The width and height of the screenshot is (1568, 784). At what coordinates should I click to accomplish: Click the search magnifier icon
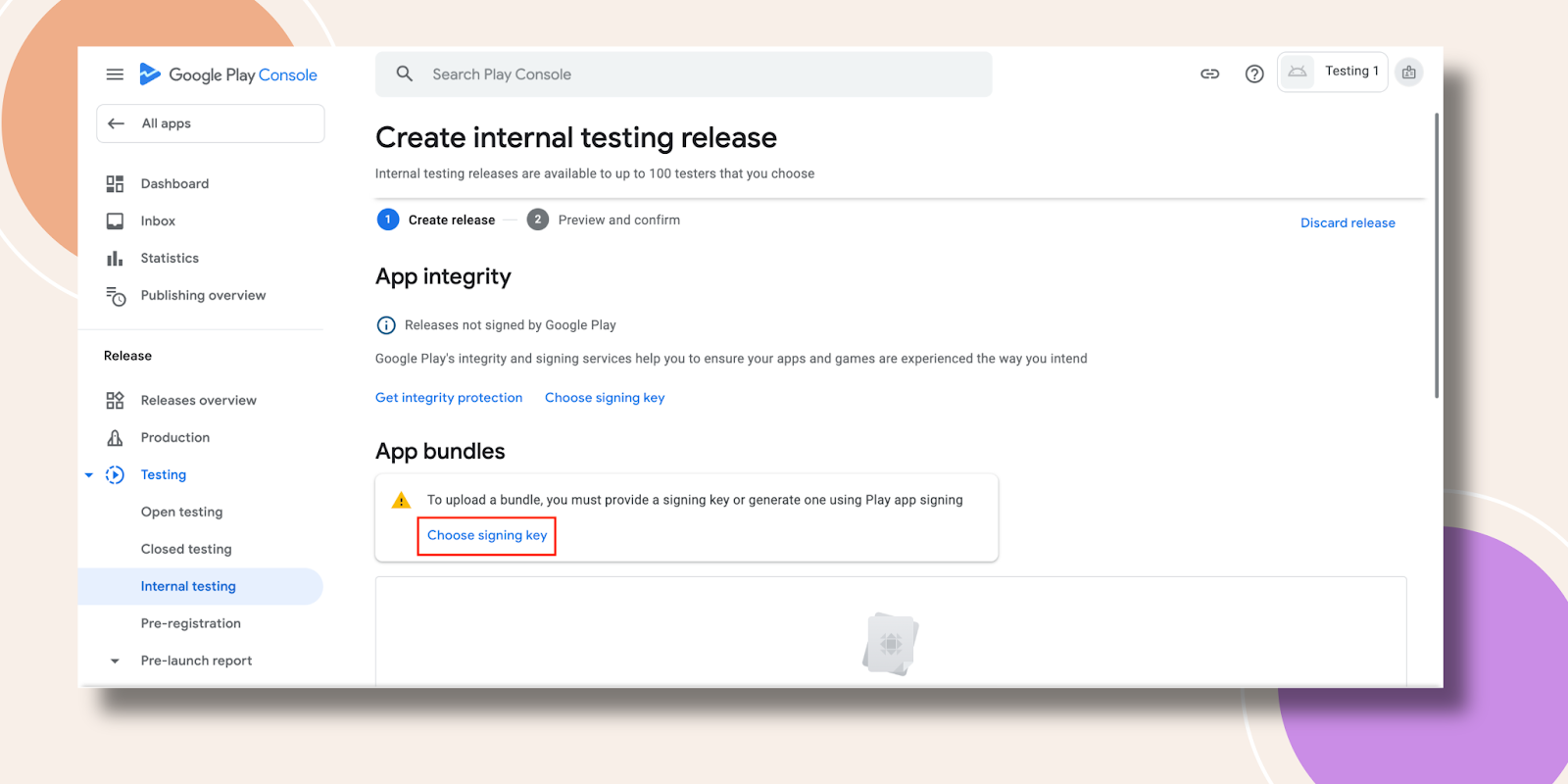tap(404, 73)
